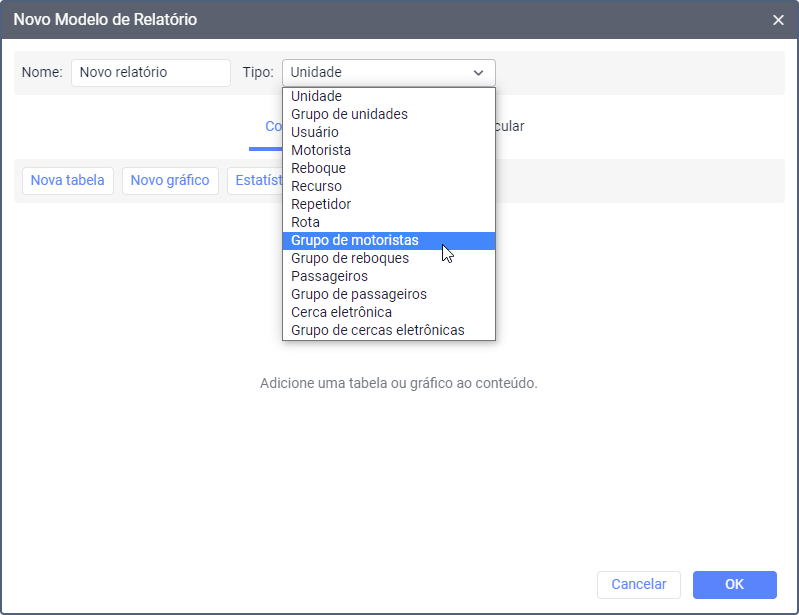This screenshot has width=799, height=615.
Task: Select Repetidor option
Action: coord(321,204)
